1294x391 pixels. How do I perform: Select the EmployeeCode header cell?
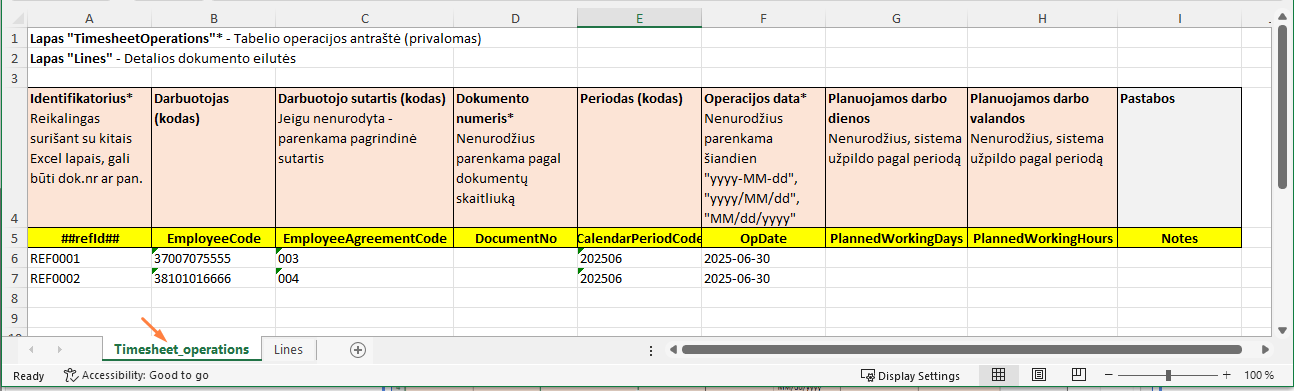[x=214, y=238]
